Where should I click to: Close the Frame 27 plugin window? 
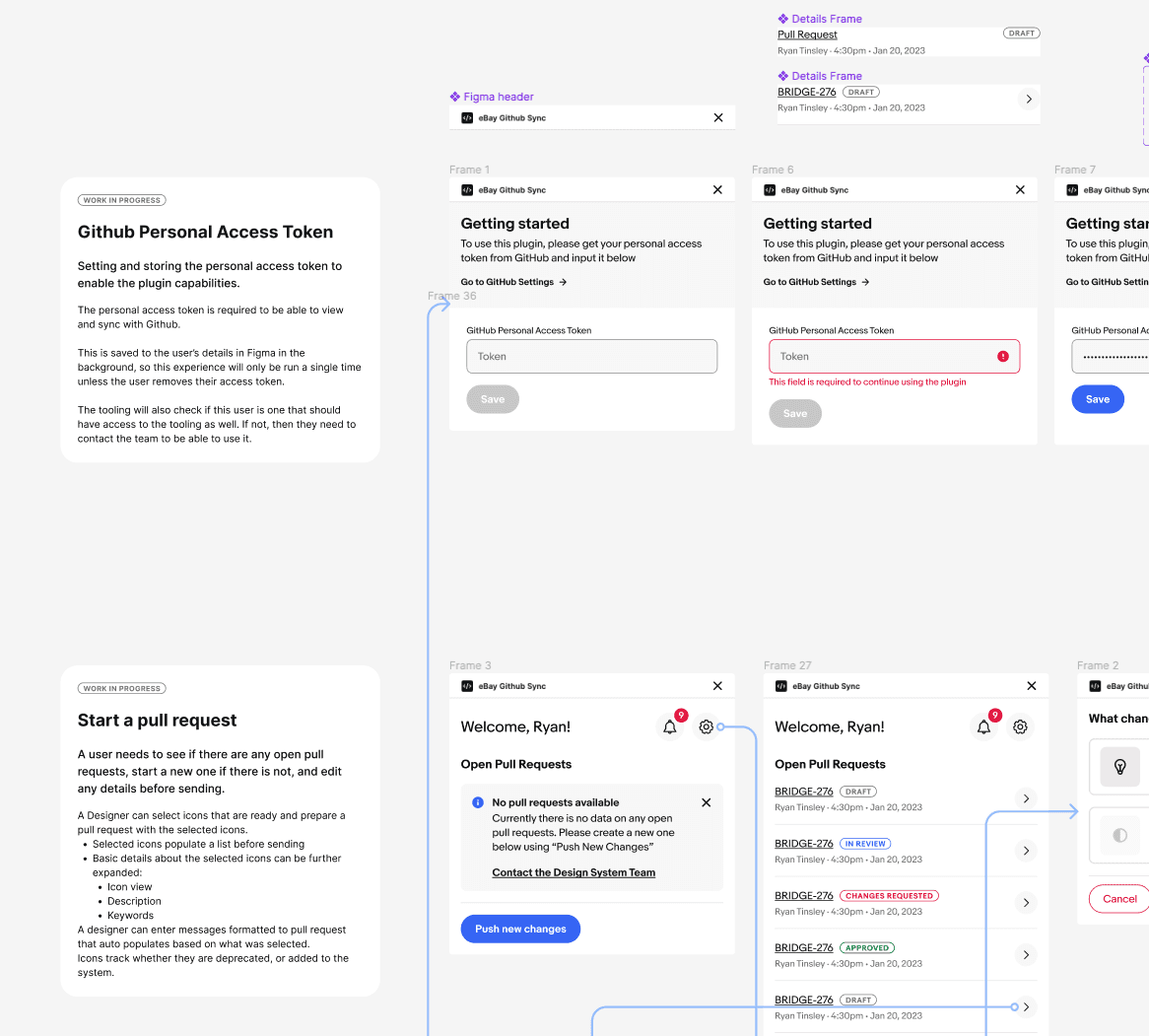click(x=1031, y=685)
